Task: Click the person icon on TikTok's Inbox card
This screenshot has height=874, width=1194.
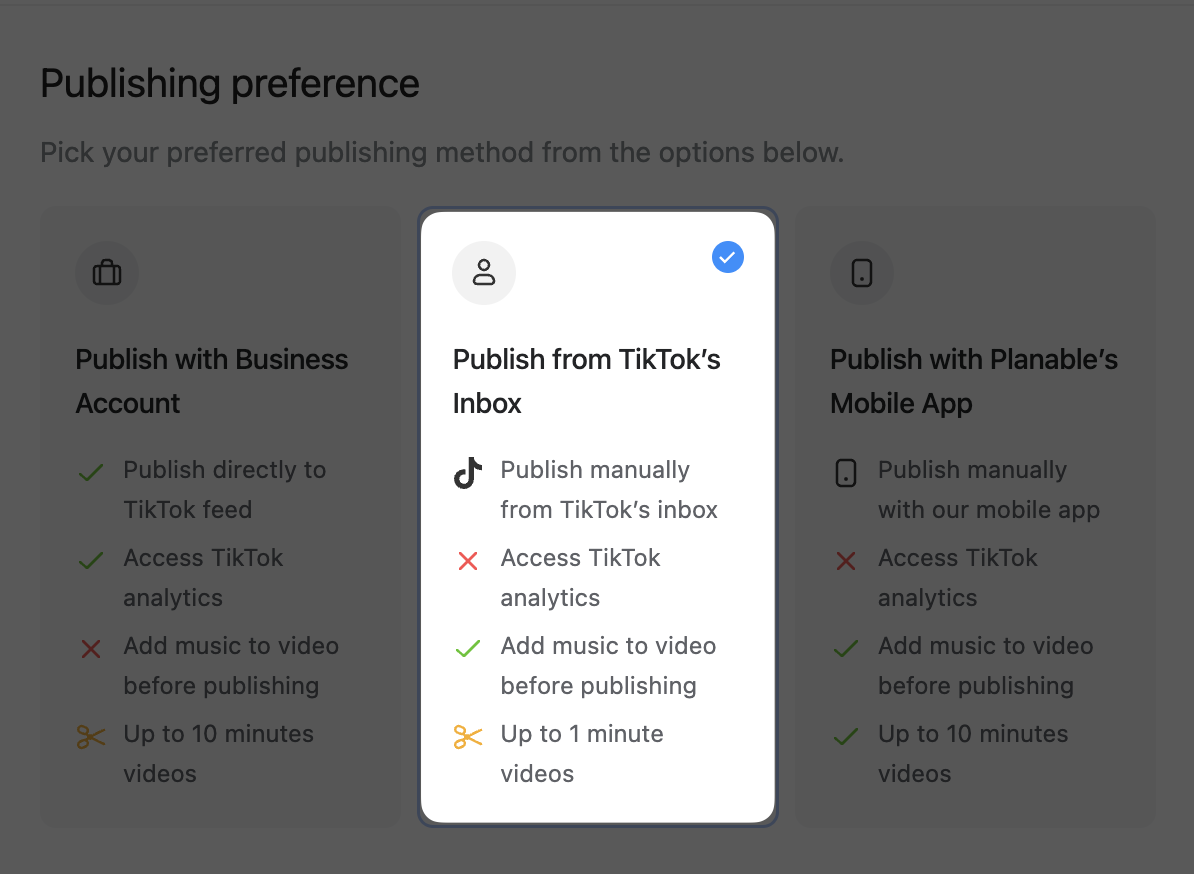Action: tap(484, 273)
